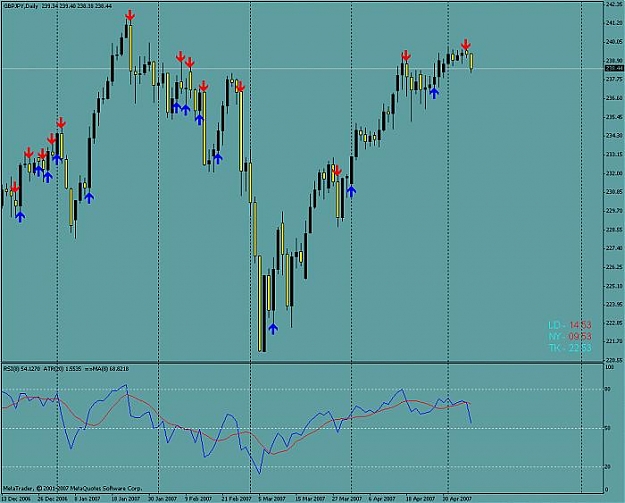Click the 241.20 price scale label
Screen dimensions: 625x503
point(614,23)
